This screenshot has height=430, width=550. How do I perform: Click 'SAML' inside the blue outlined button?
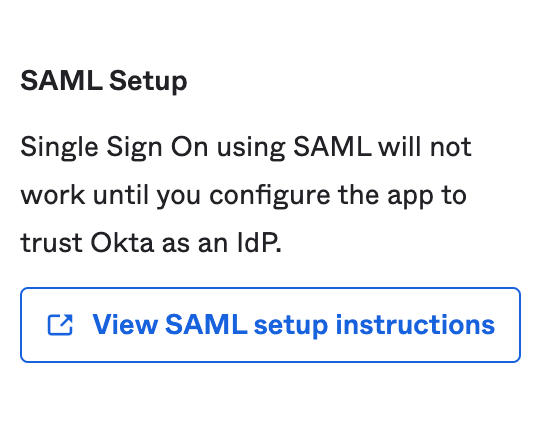pyautogui.click(x=206, y=325)
